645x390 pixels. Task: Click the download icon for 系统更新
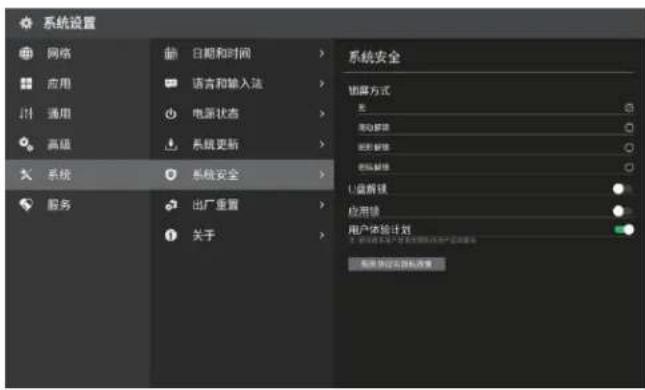click(x=171, y=144)
